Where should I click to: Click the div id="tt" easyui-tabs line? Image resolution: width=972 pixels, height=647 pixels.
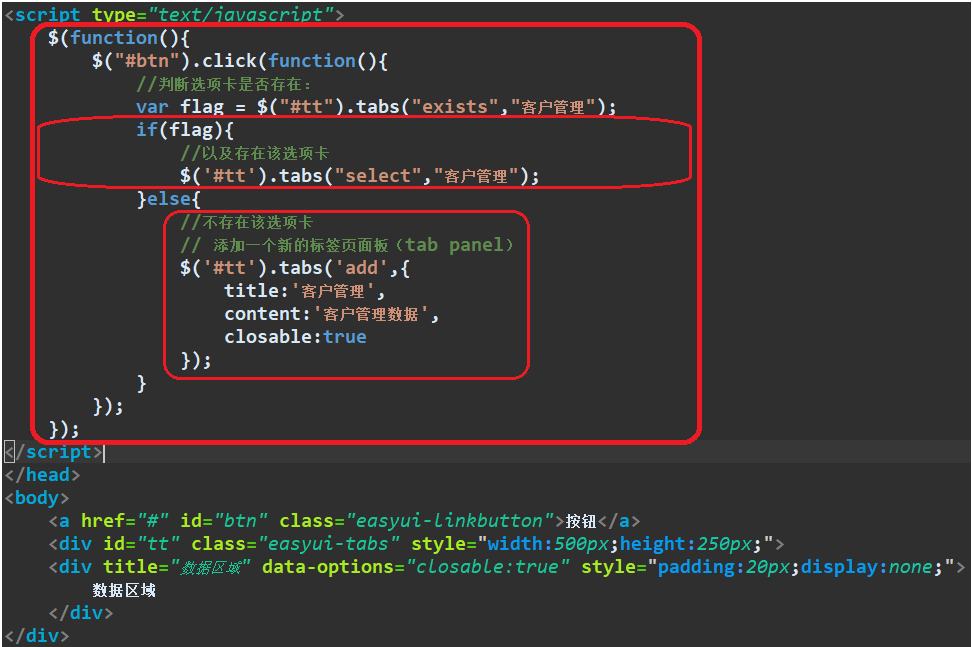pyautogui.click(x=417, y=544)
